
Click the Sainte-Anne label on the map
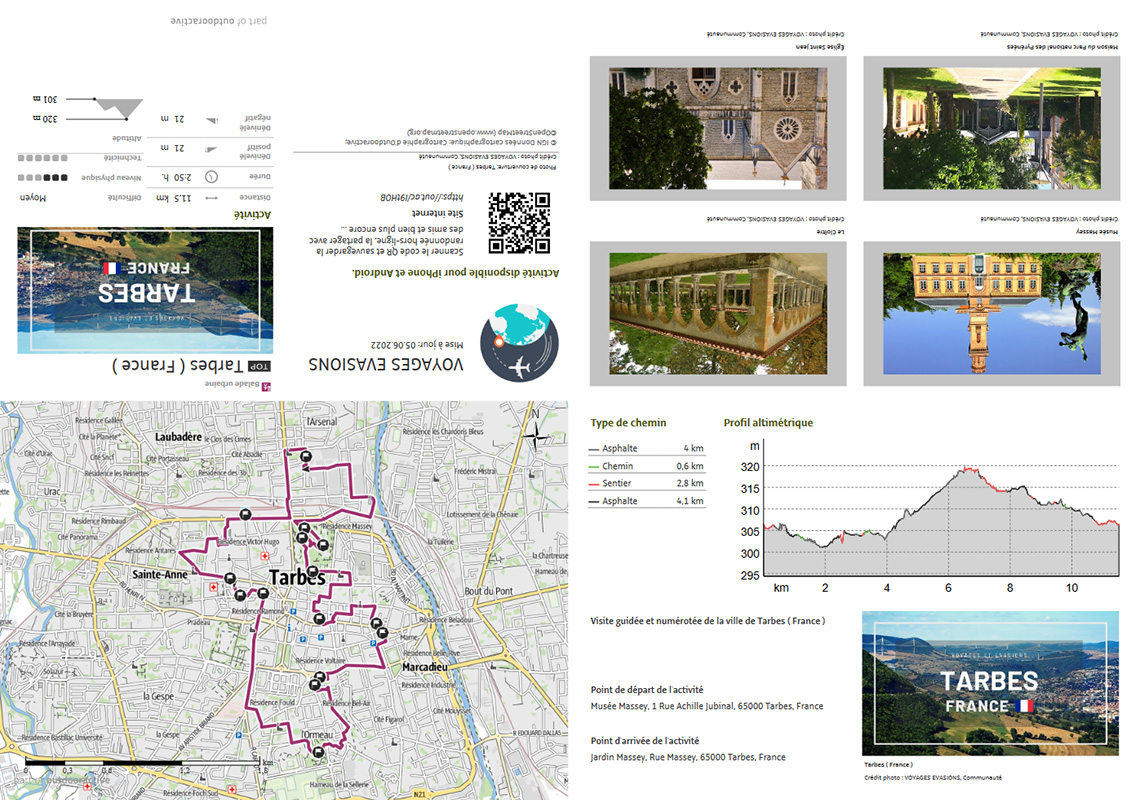click(x=160, y=575)
